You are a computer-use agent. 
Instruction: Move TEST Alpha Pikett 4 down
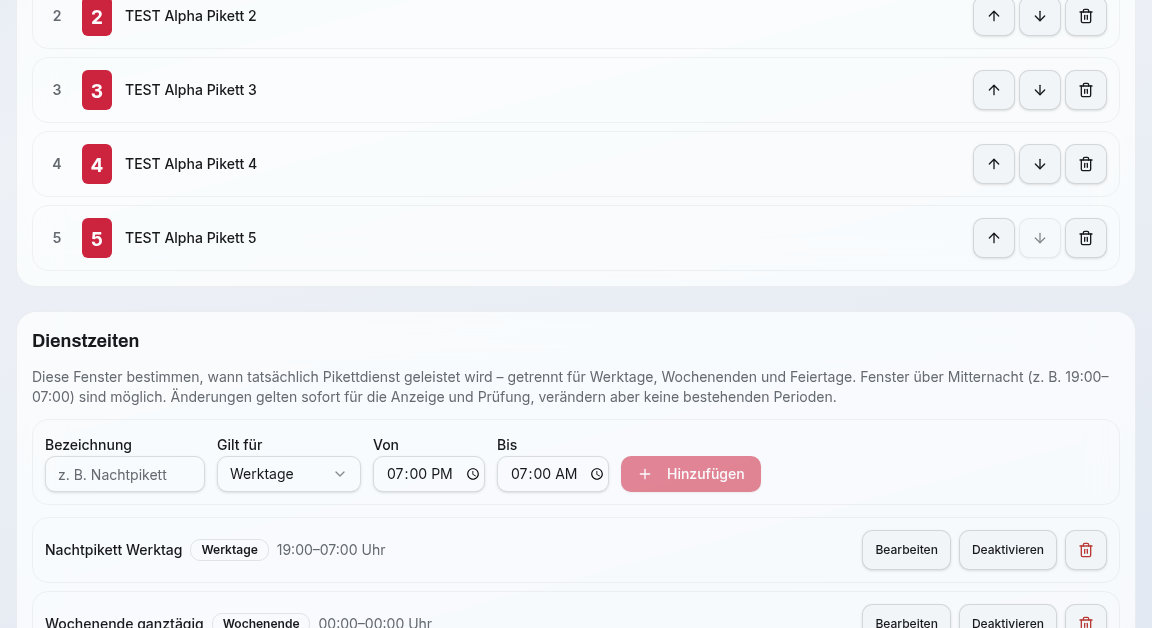pyautogui.click(x=1040, y=165)
